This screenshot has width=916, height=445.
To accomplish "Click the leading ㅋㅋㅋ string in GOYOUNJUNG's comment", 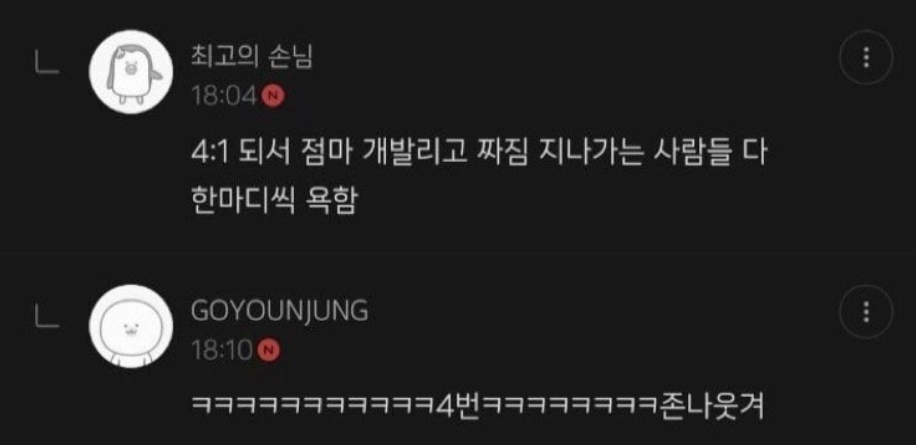I will tap(314, 406).
